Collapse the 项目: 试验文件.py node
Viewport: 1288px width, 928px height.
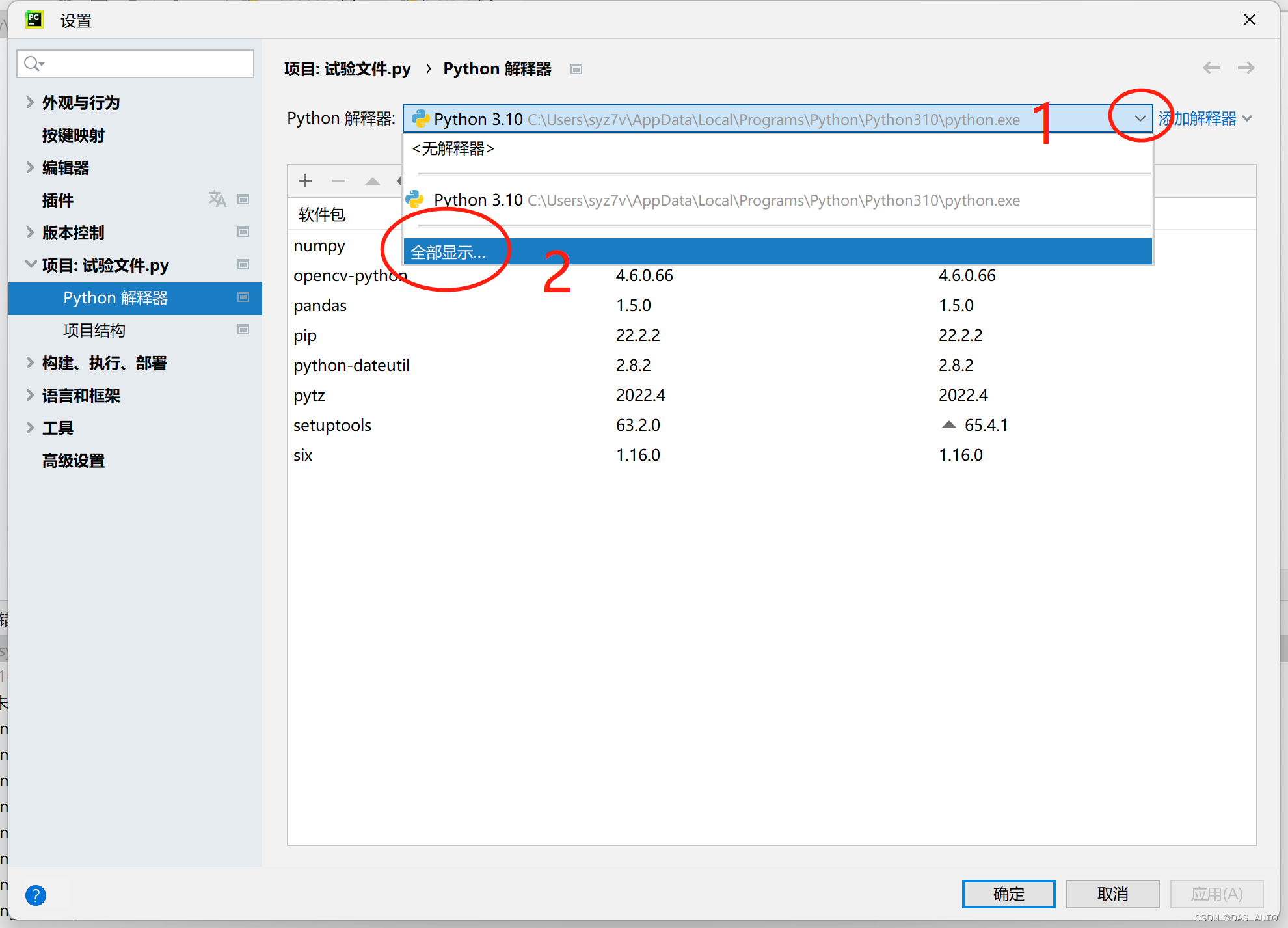(x=30, y=264)
